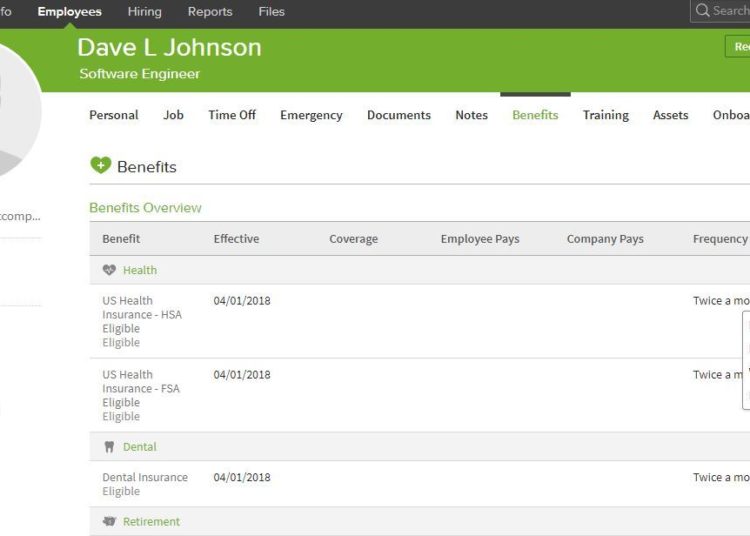This screenshot has width=750, height=536.
Task: Open the Emergency tab
Action: [x=311, y=115]
